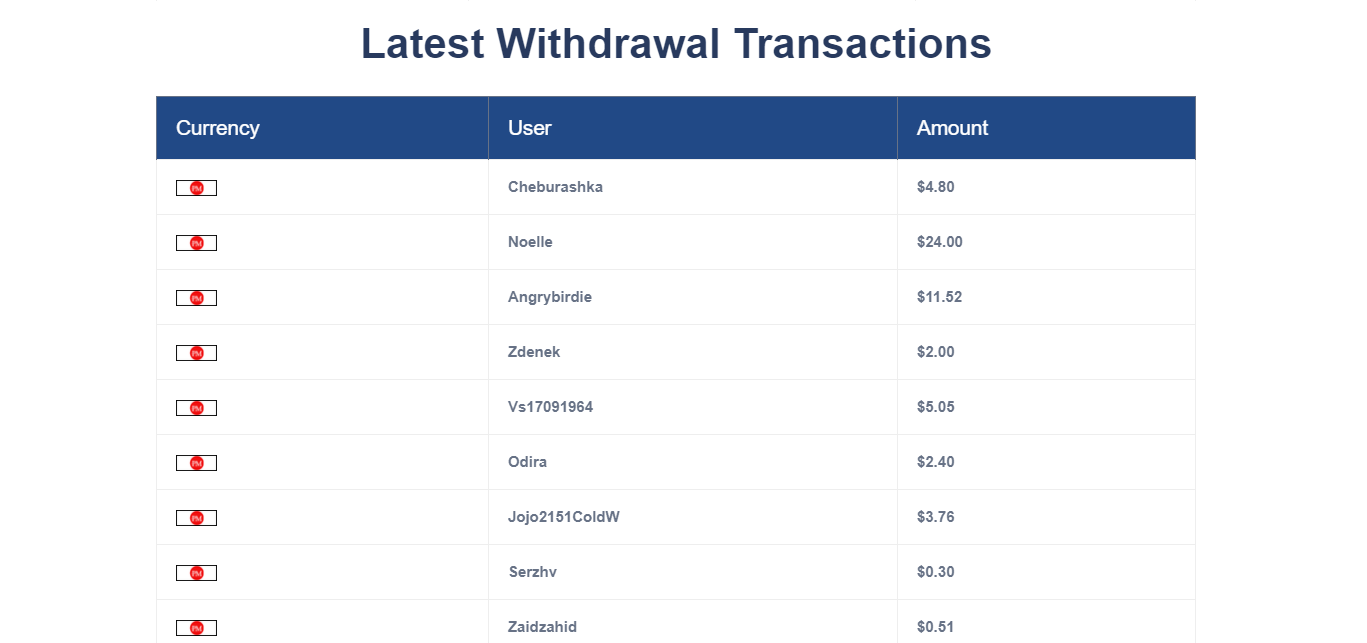1367x643 pixels.
Task: Click the currency icon next to Angrybirdie
Action: [x=196, y=298]
